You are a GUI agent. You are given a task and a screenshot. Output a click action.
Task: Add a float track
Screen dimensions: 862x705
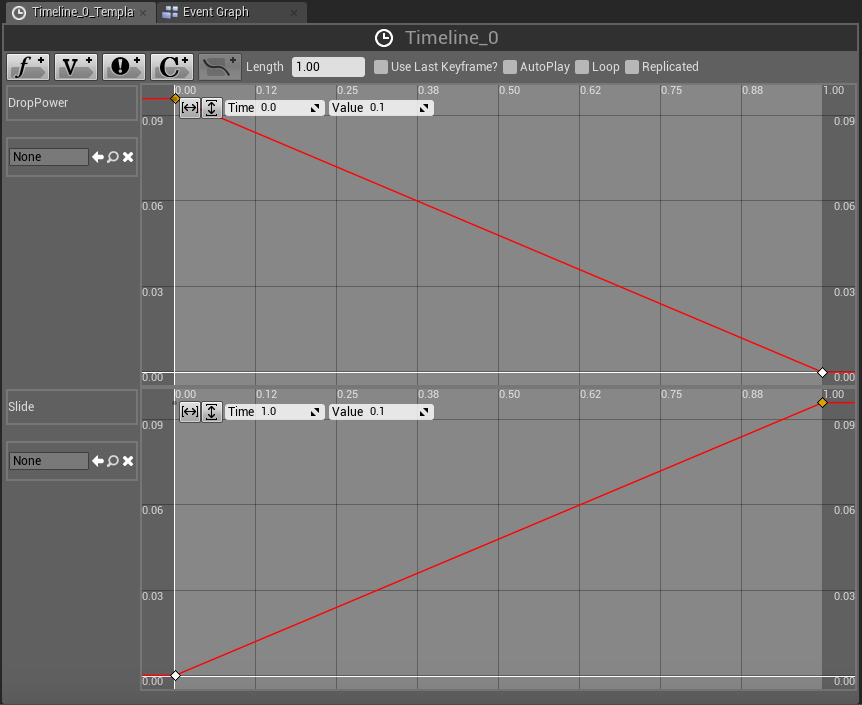pos(28,67)
